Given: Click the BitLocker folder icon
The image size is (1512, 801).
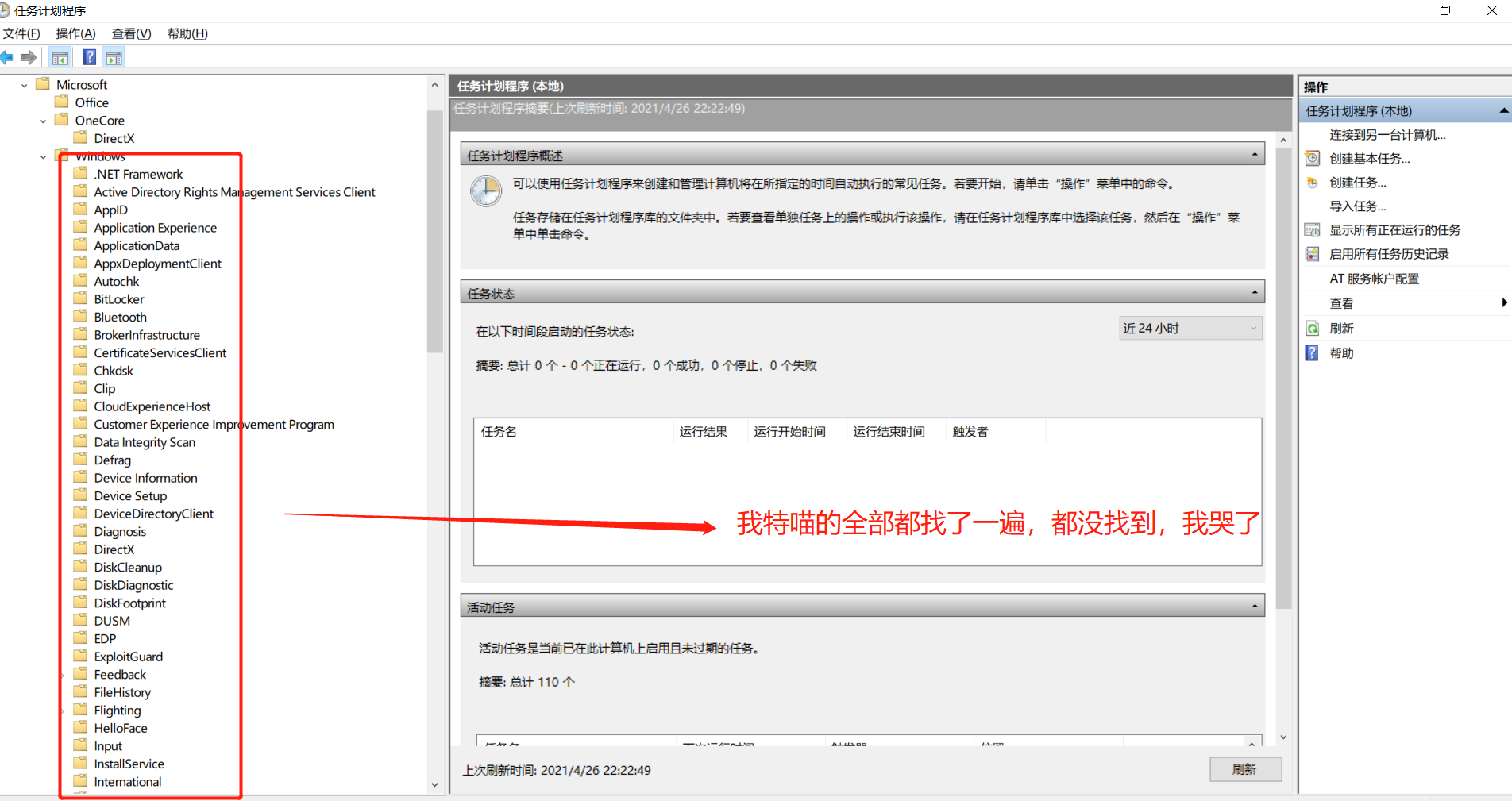Looking at the screenshot, I should tap(80, 298).
